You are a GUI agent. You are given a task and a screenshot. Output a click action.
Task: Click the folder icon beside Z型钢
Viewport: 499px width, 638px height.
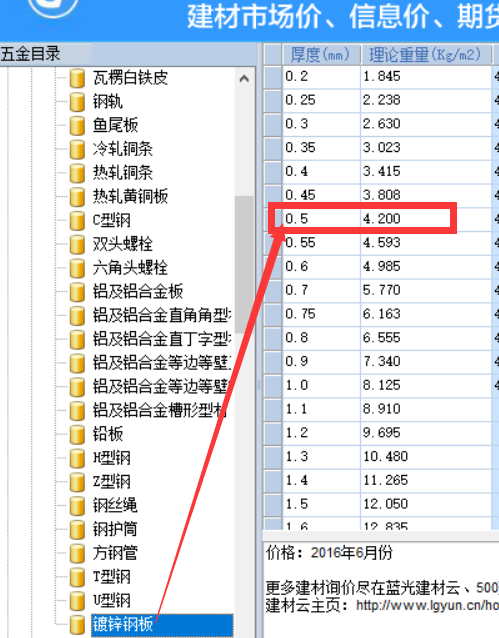pos(77,482)
